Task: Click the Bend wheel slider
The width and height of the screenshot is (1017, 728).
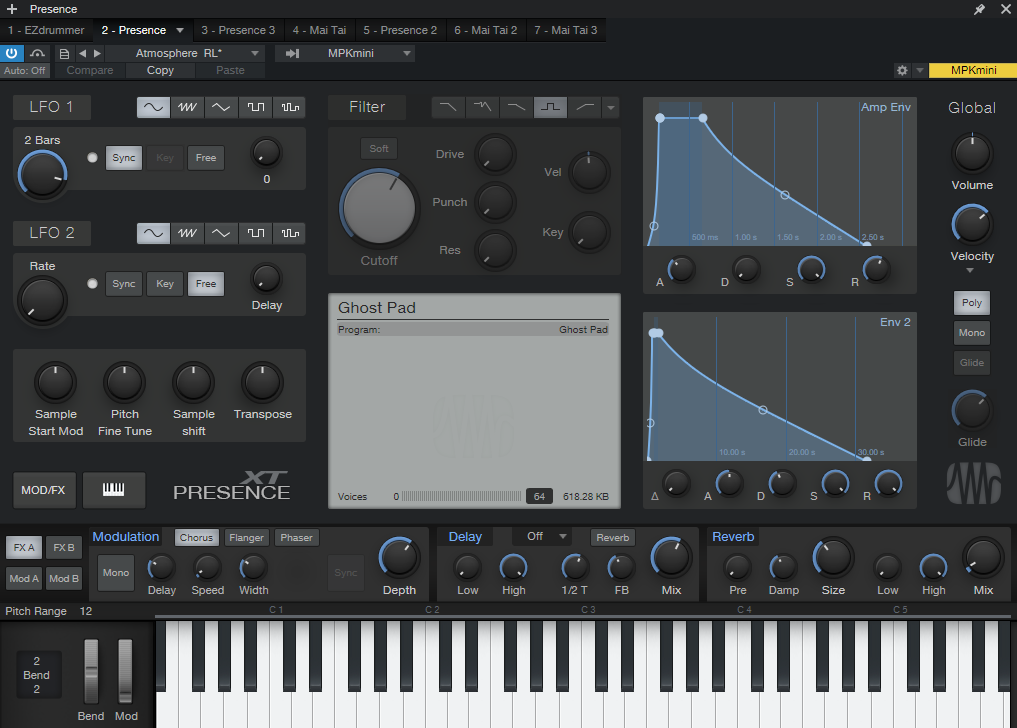Action: pyautogui.click(x=91, y=672)
